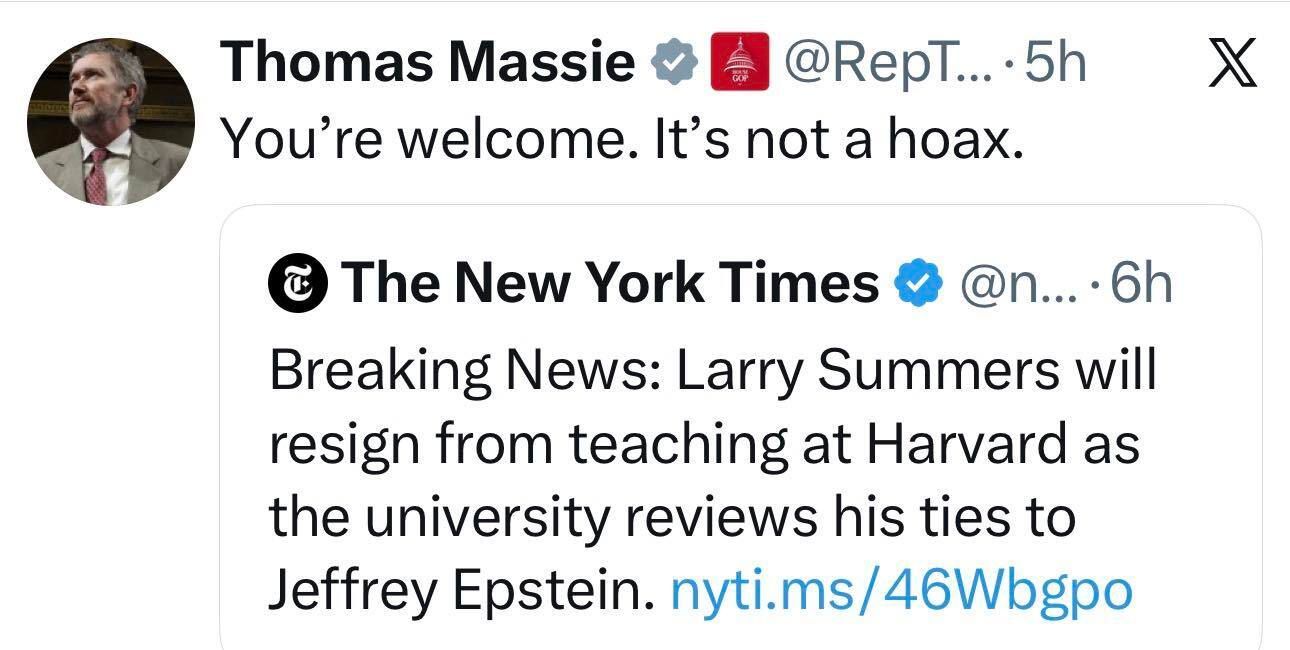This screenshot has height=650, width=1290.
Task: Open the Thomas Massie display name
Action: (x=428, y=64)
